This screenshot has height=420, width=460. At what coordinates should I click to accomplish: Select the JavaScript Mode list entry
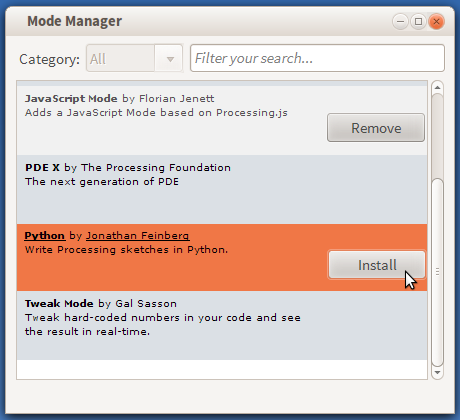tap(222, 121)
